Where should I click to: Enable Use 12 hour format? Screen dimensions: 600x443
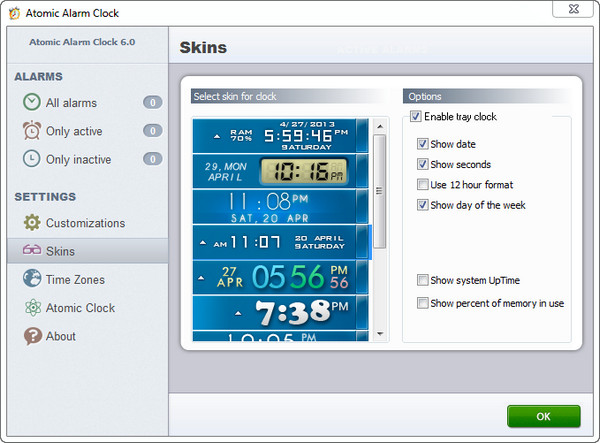click(x=423, y=185)
